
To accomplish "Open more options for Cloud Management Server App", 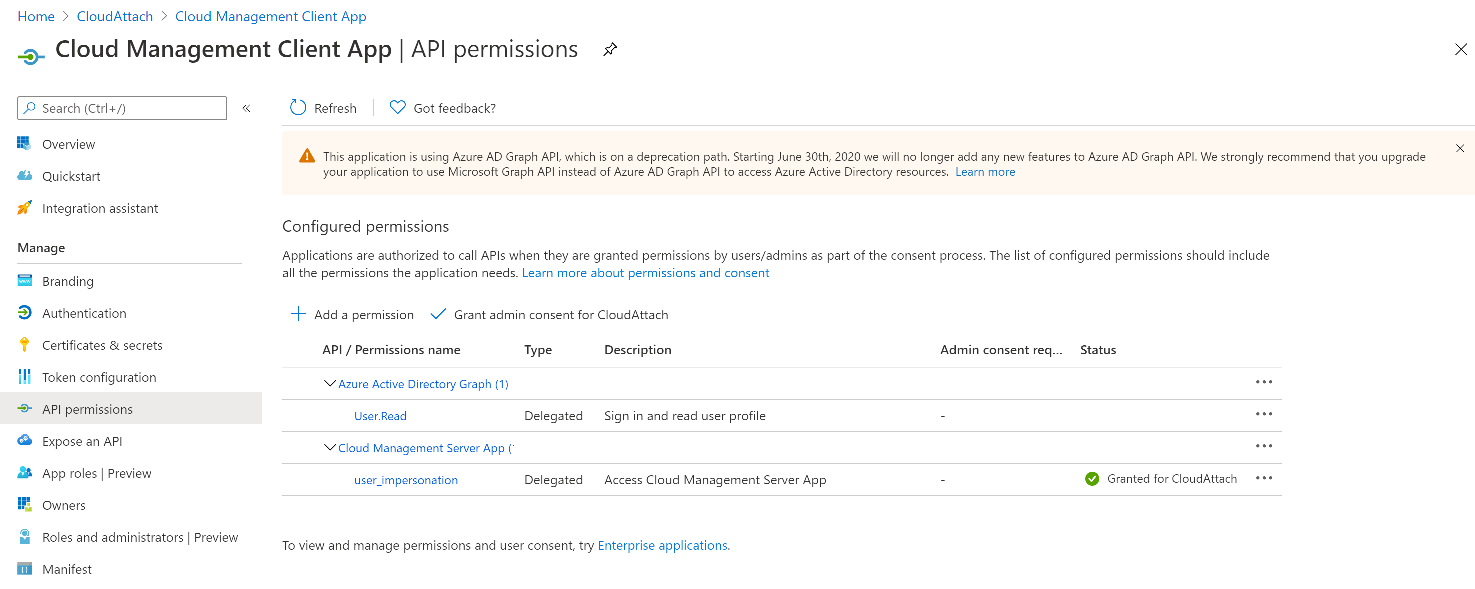I will [1264, 446].
